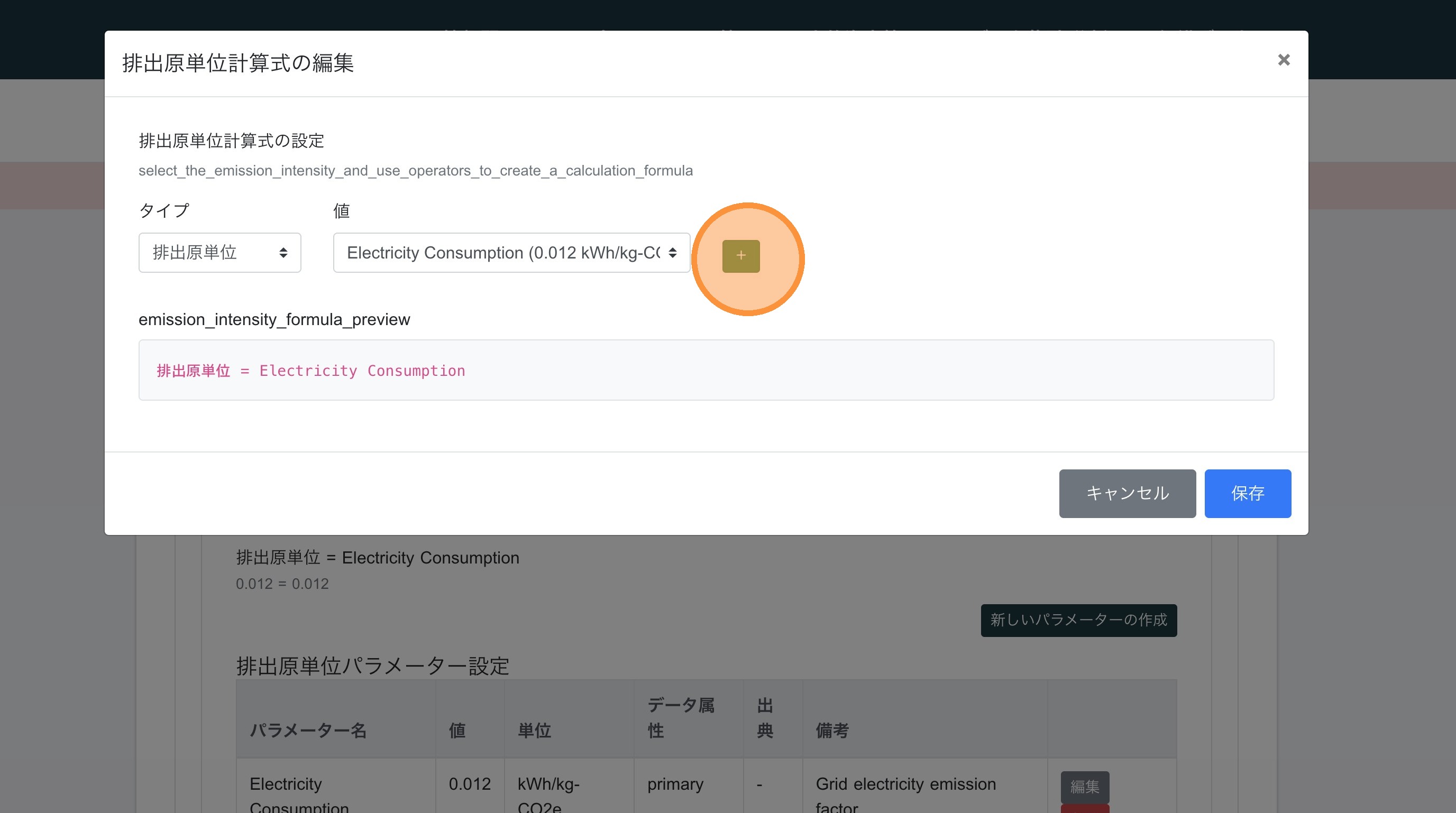Click the modal title 排出原単位計算式の編集
The height and width of the screenshot is (813, 1456).
[x=238, y=63]
